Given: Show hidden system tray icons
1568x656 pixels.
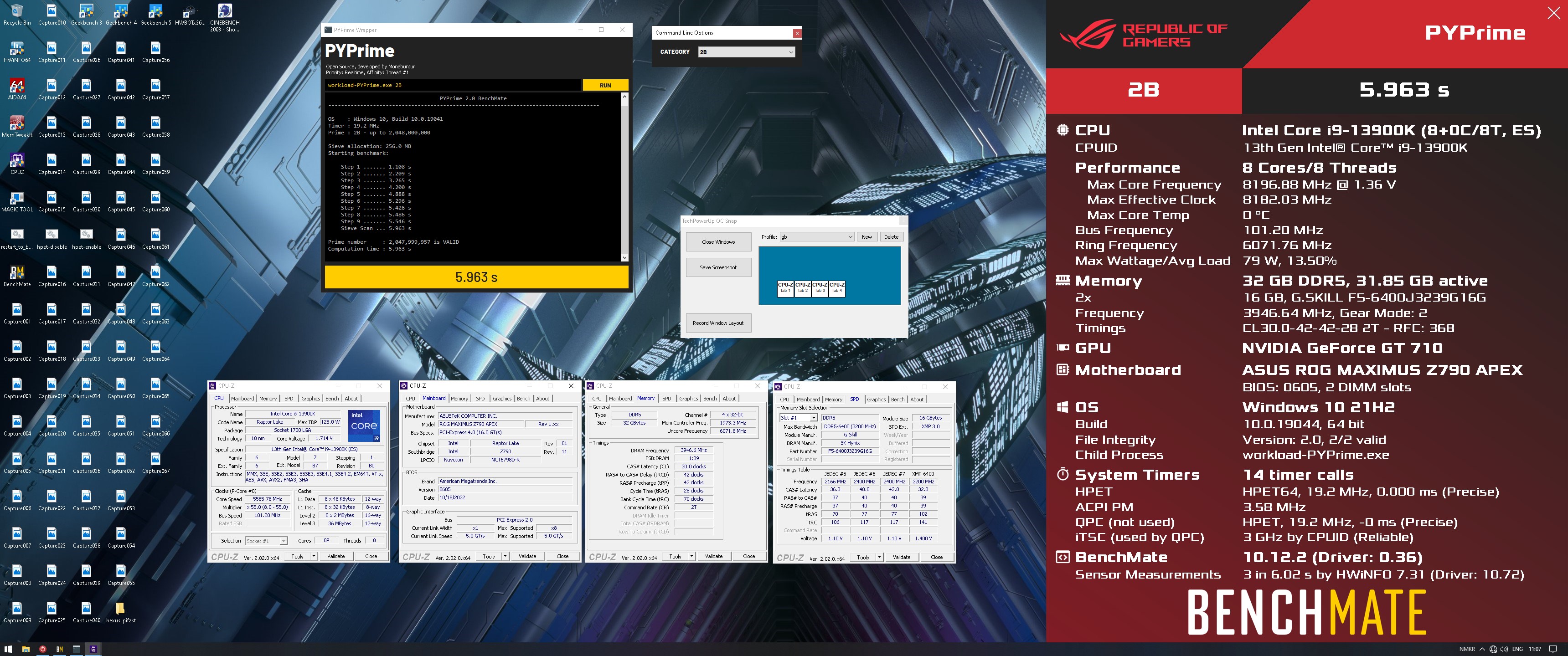Looking at the screenshot, I should pyautogui.click(x=1481, y=649).
